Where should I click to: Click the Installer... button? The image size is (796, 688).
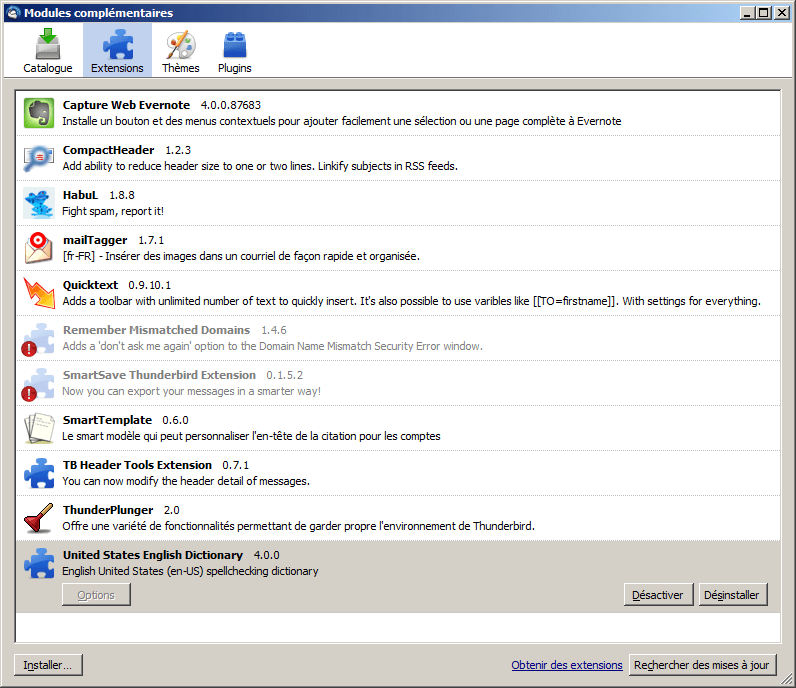tap(48, 665)
